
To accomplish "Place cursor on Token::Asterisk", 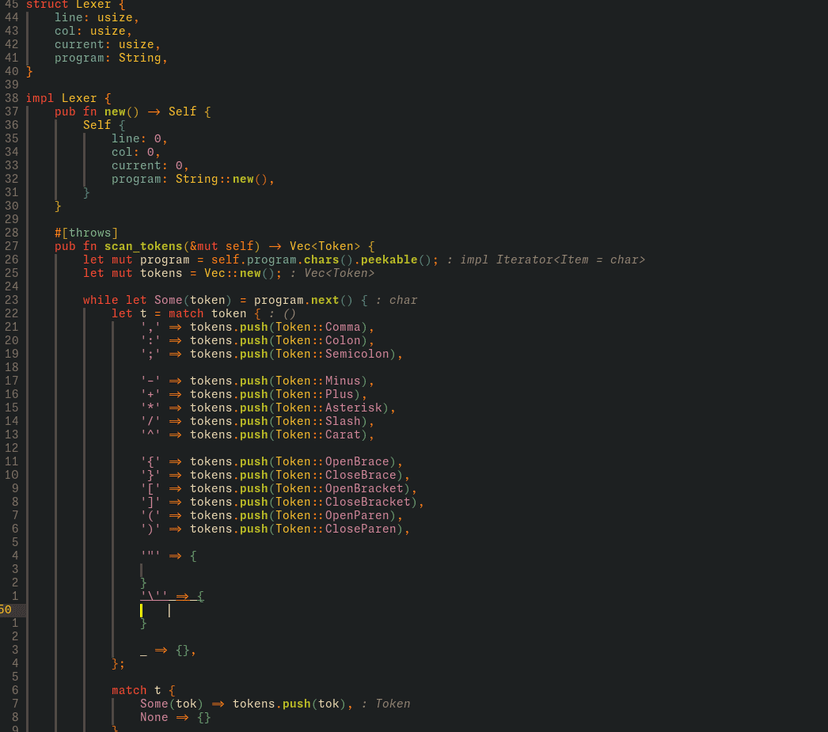I will 331,408.
